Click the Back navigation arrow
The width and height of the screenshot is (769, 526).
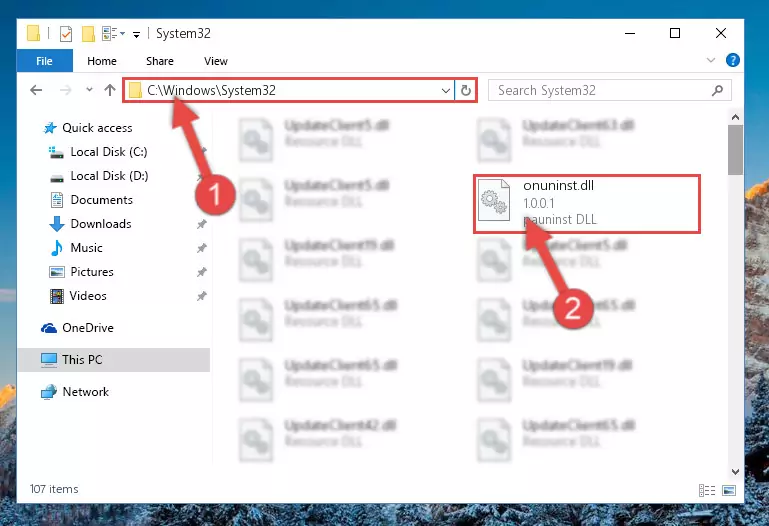(36, 90)
